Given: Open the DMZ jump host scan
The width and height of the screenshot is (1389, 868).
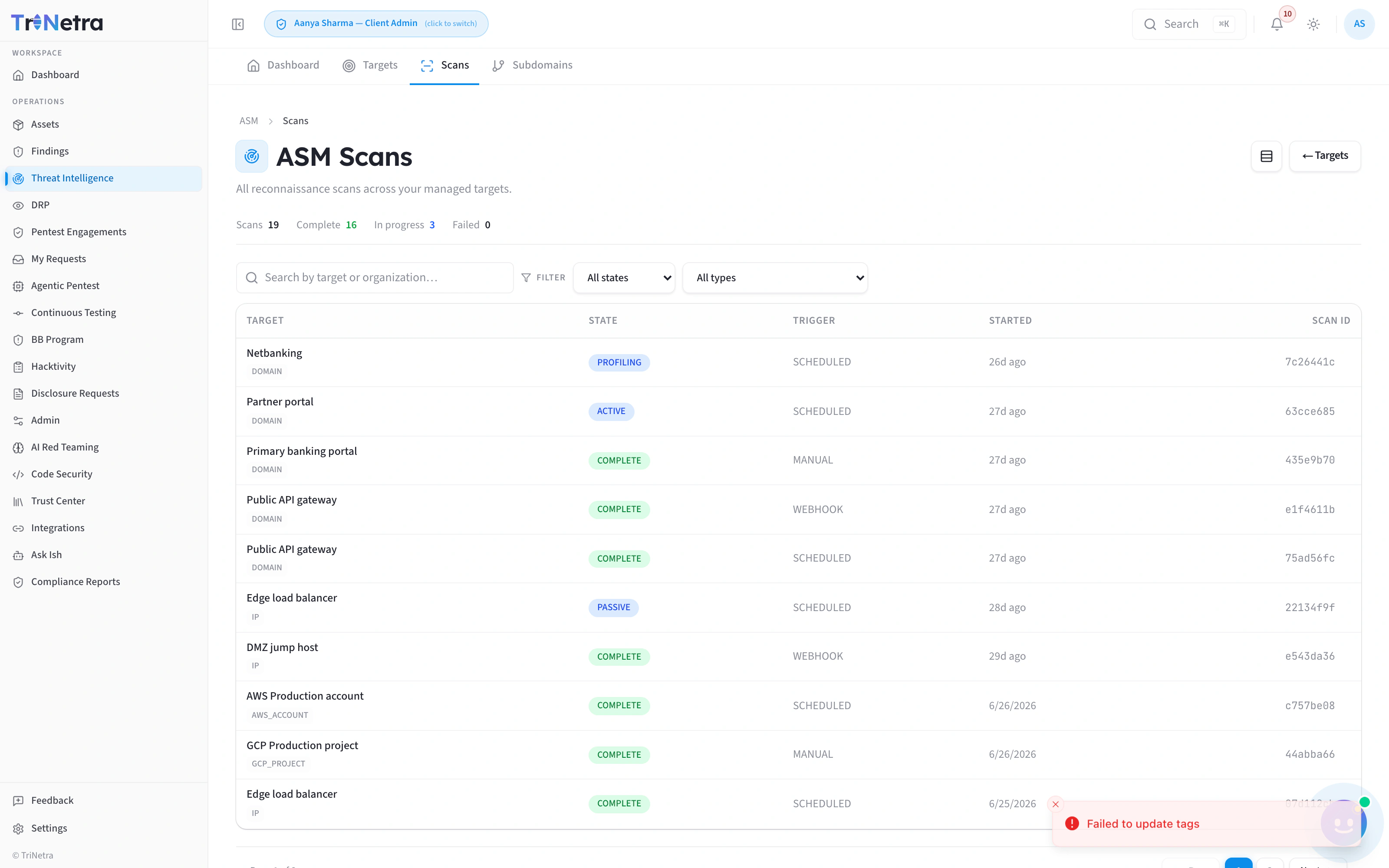Looking at the screenshot, I should point(798,657).
